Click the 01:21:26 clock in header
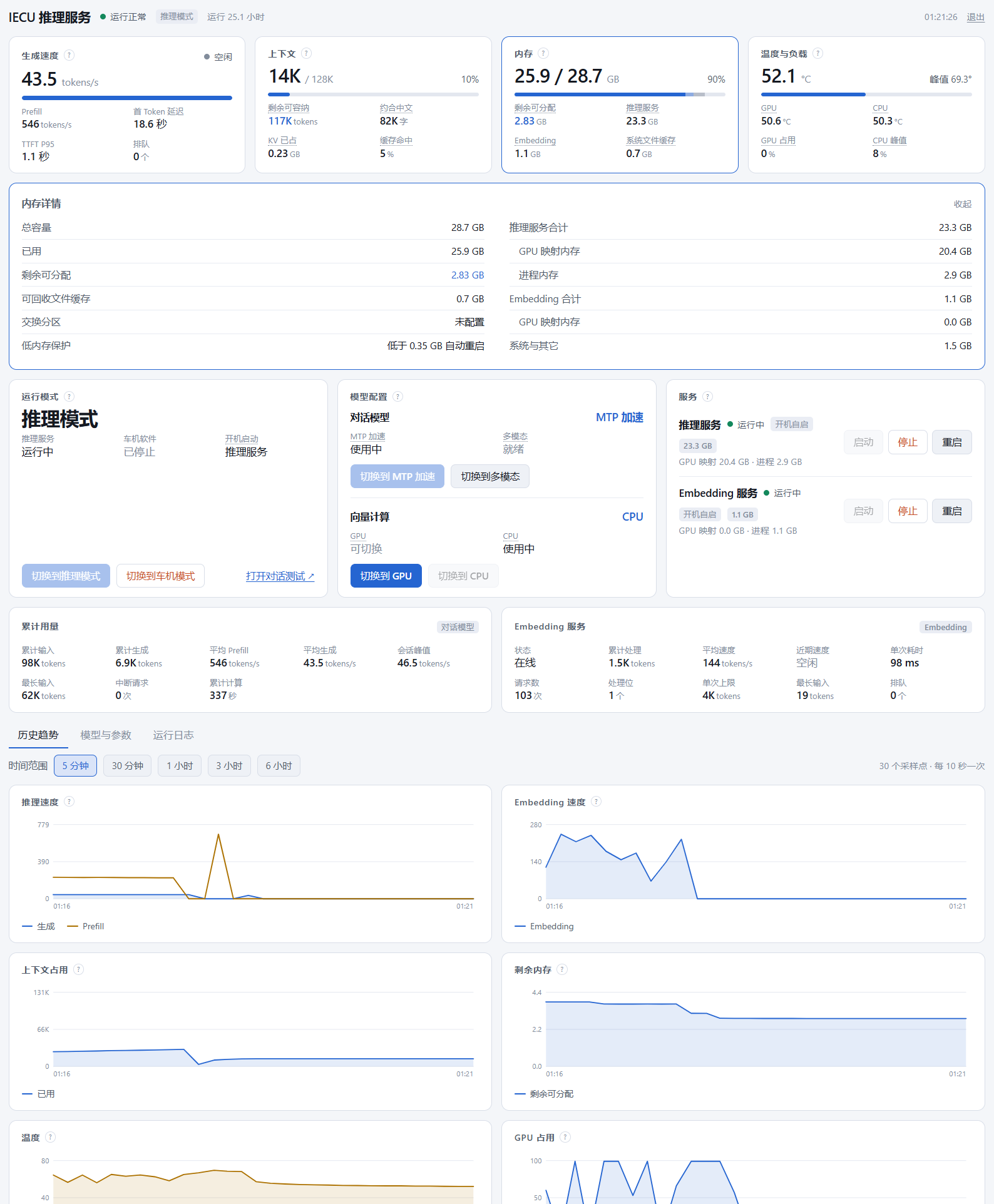Image resolution: width=994 pixels, height=1204 pixels. 941,17
